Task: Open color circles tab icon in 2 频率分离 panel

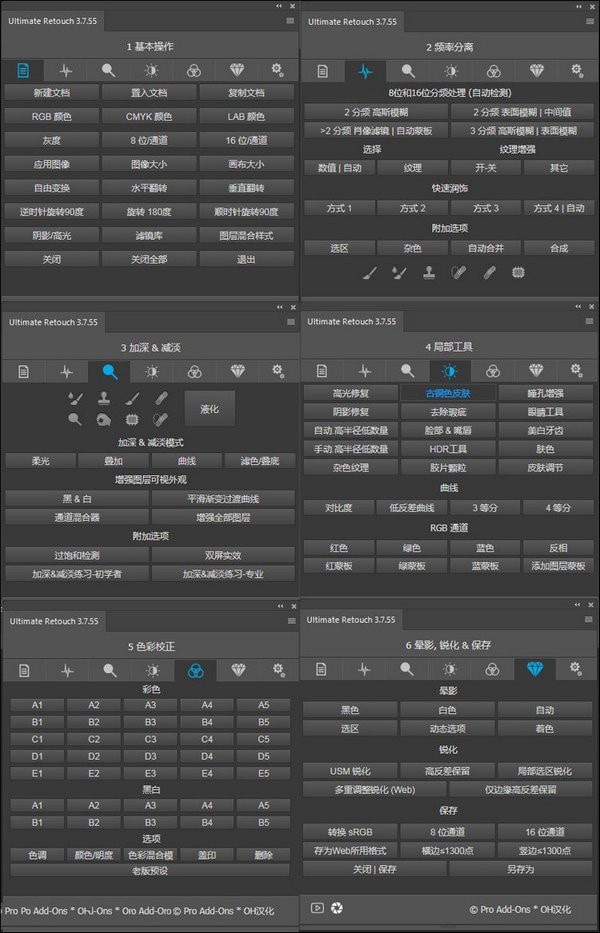Action: [x=493, y=71]
